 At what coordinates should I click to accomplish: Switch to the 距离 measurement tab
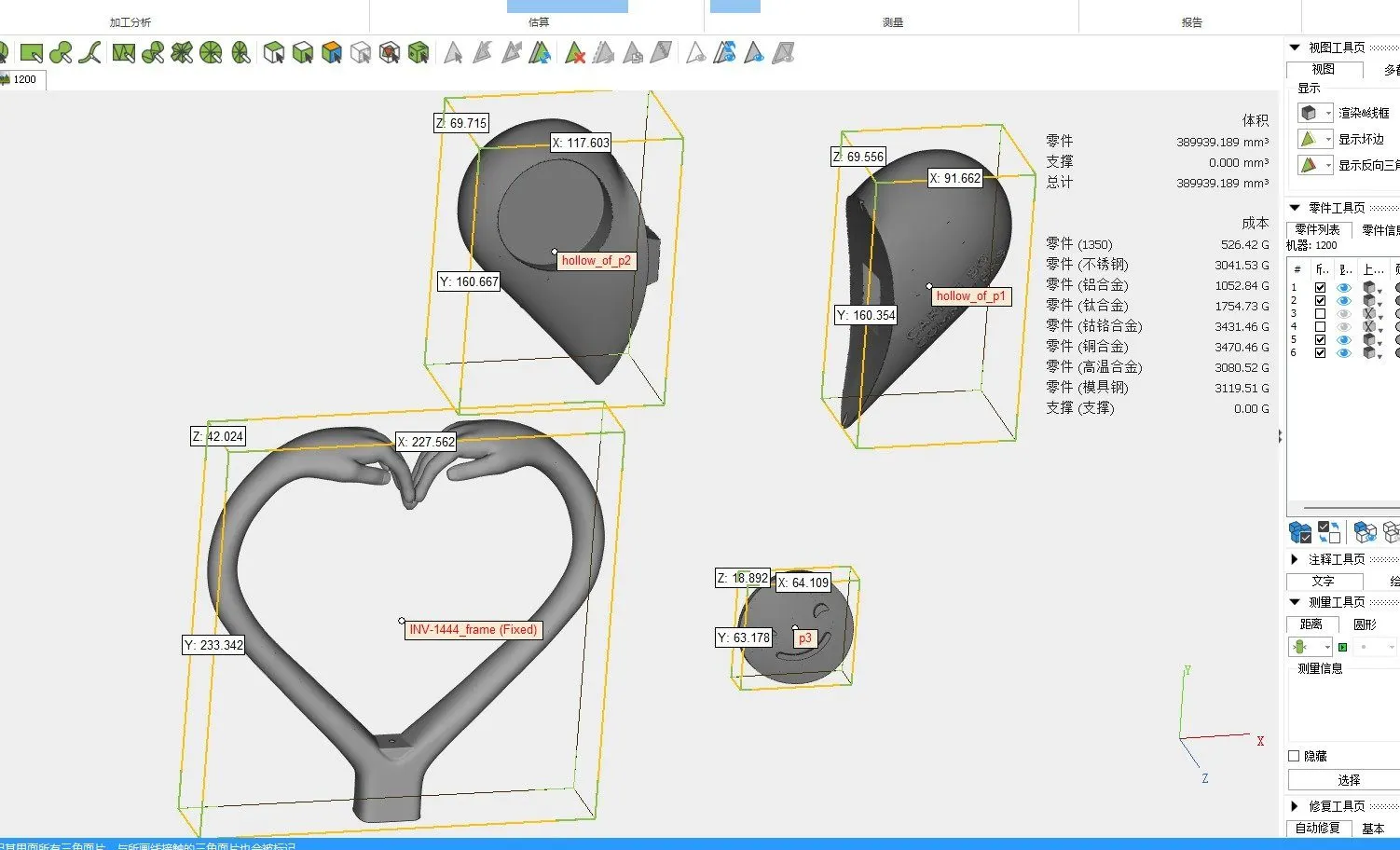pos(1311,624)
